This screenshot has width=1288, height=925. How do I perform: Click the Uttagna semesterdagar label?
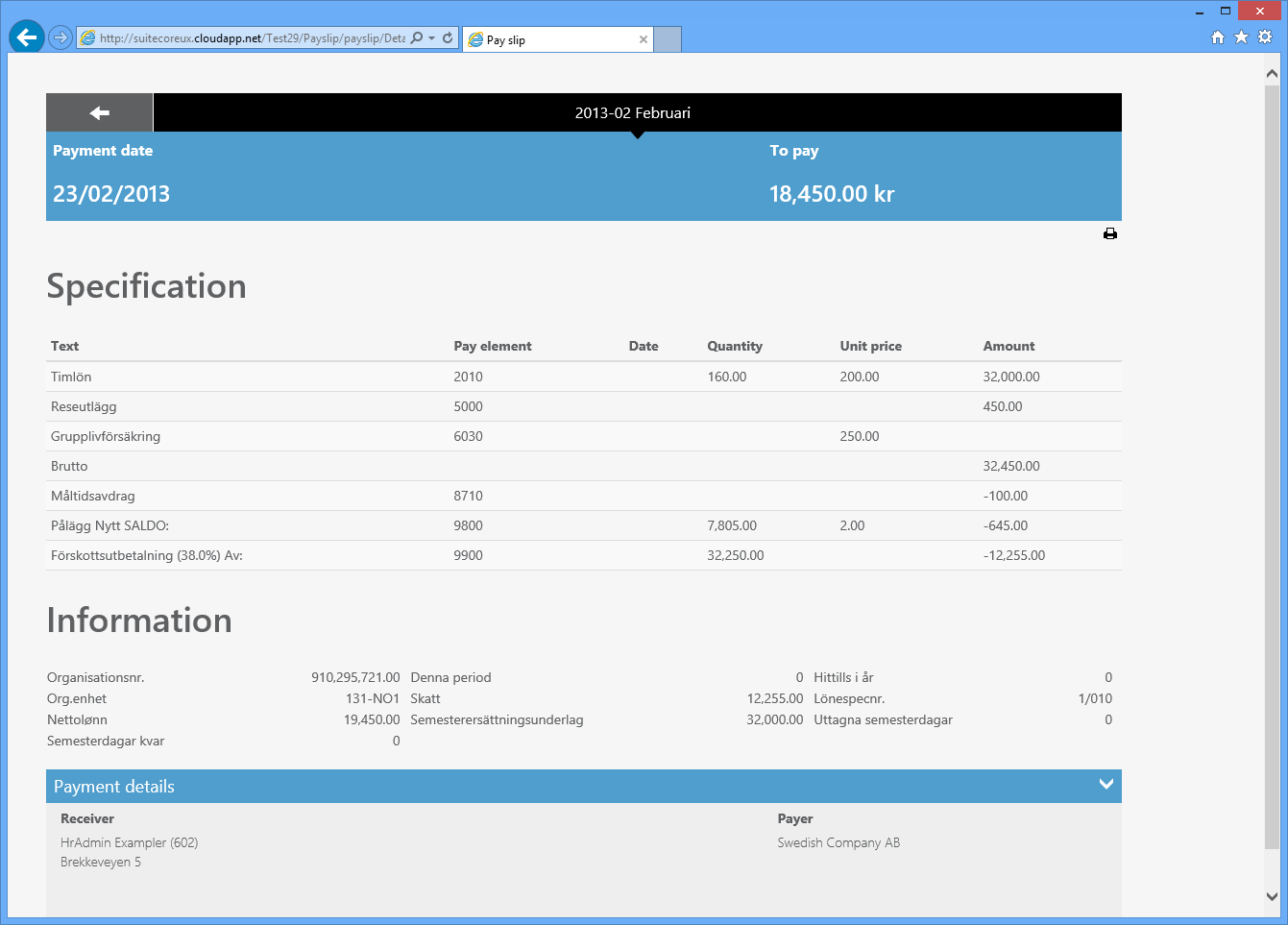coord(883,719)
